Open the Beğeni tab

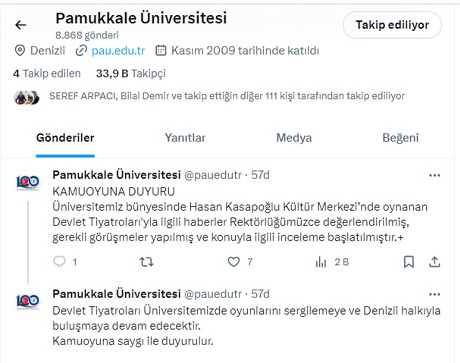point(400,138)
